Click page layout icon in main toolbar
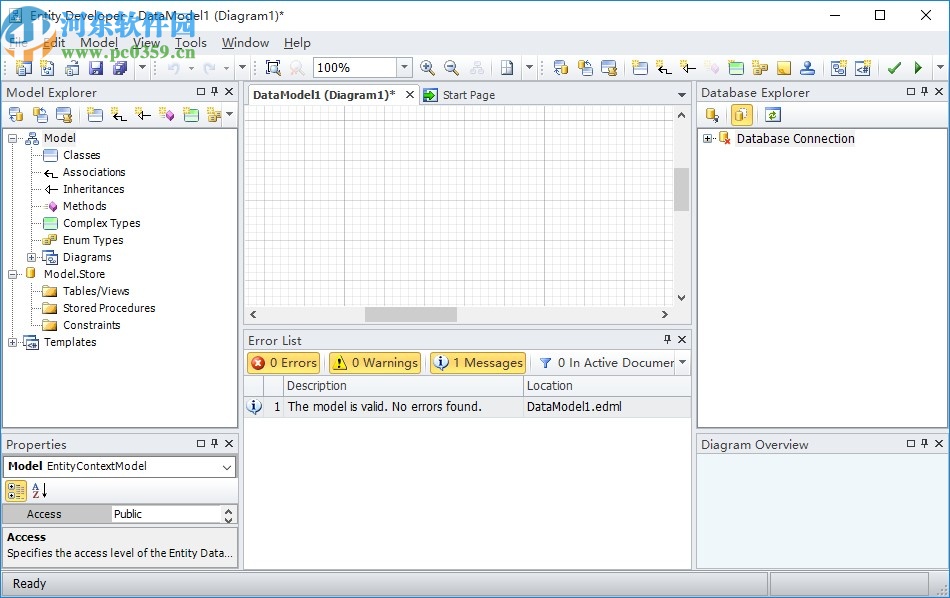The width and height of the screenshot is (950, 598). coord(507,68)
